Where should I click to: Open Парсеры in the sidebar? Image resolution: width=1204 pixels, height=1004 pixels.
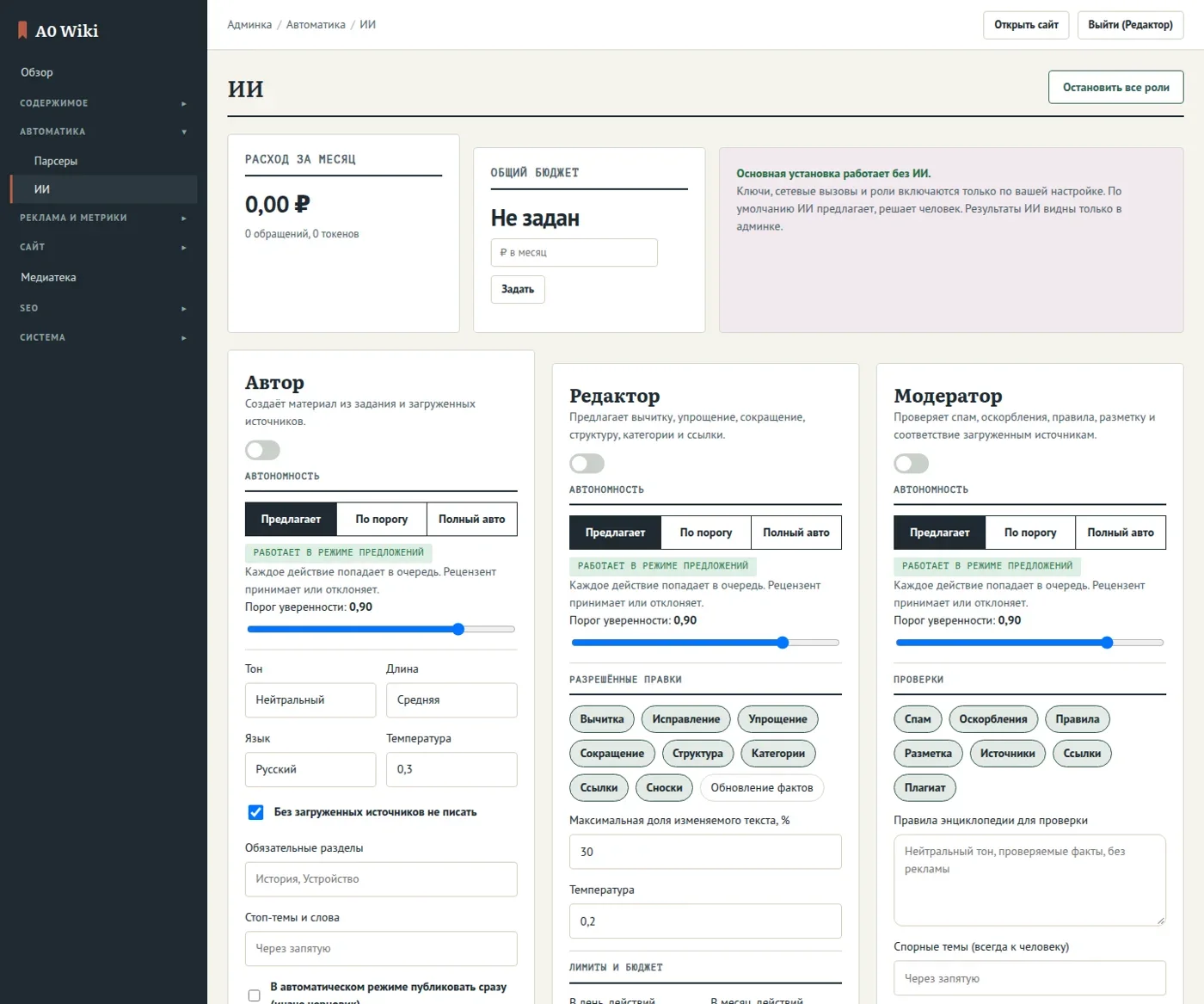coord(56,161)
